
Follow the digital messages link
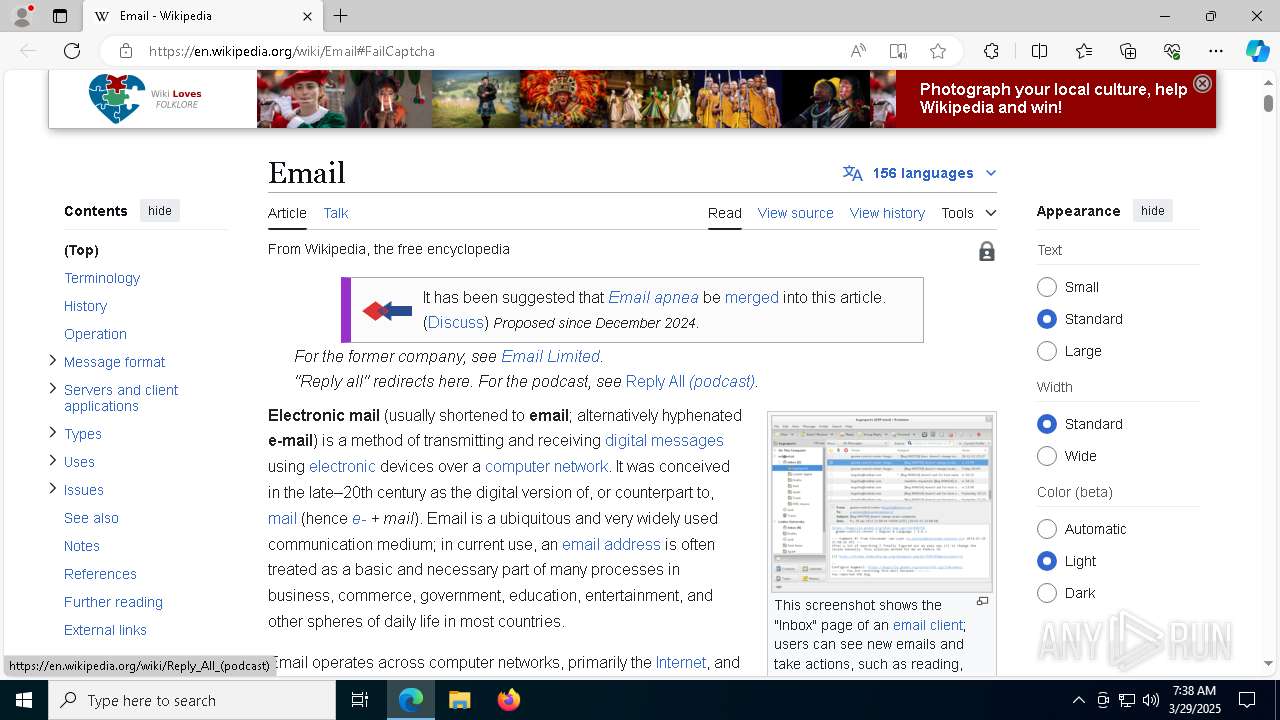click(664, 440)
